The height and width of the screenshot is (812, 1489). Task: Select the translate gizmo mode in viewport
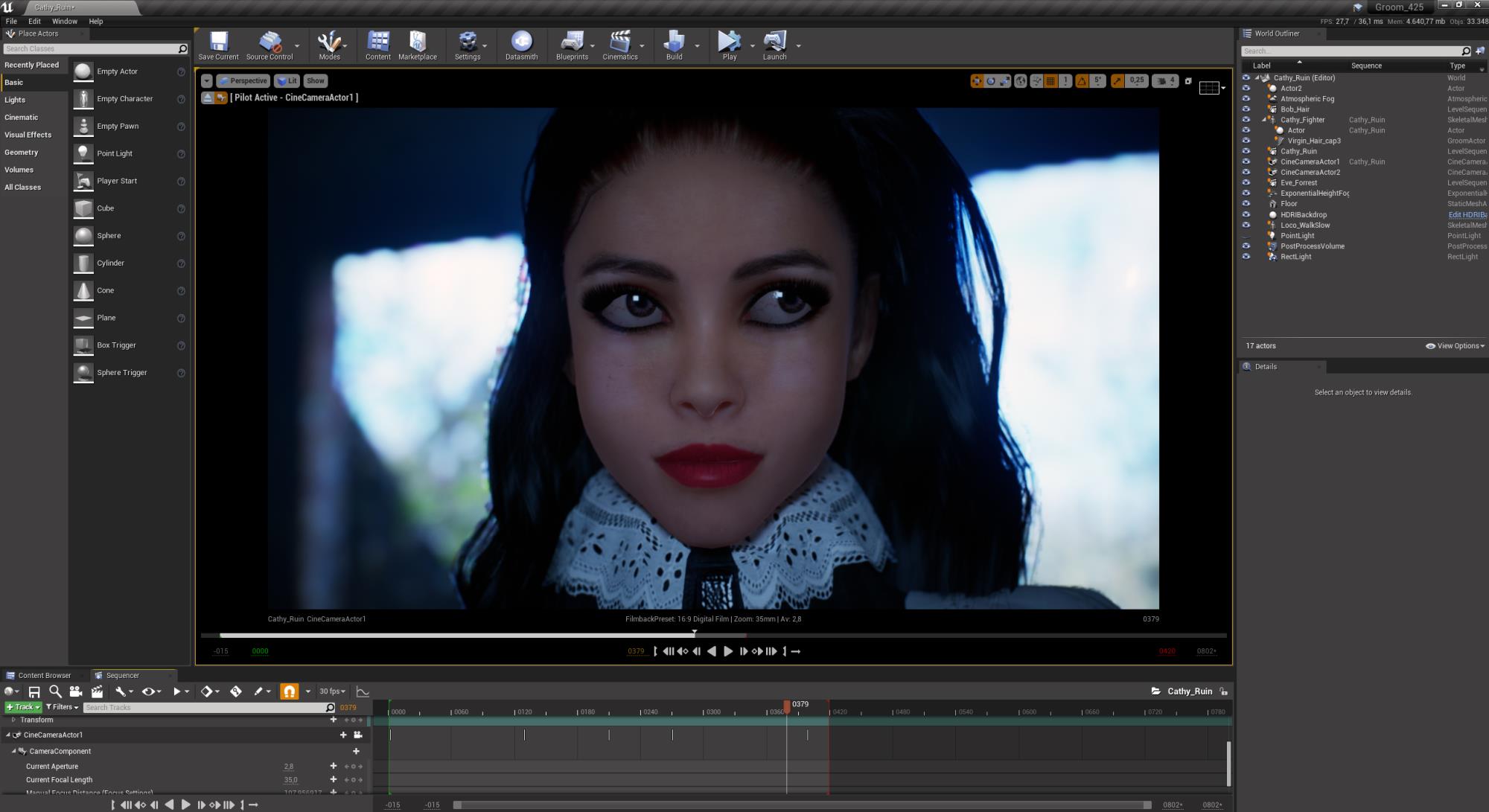coord(977,81)
